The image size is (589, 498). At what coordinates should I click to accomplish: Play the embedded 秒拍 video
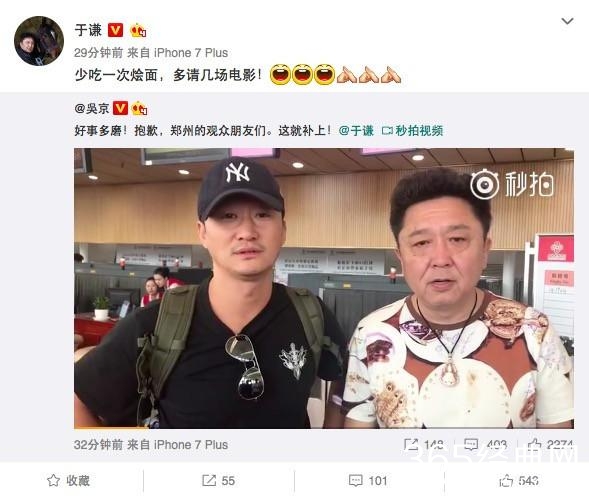[x=323, y=288]
